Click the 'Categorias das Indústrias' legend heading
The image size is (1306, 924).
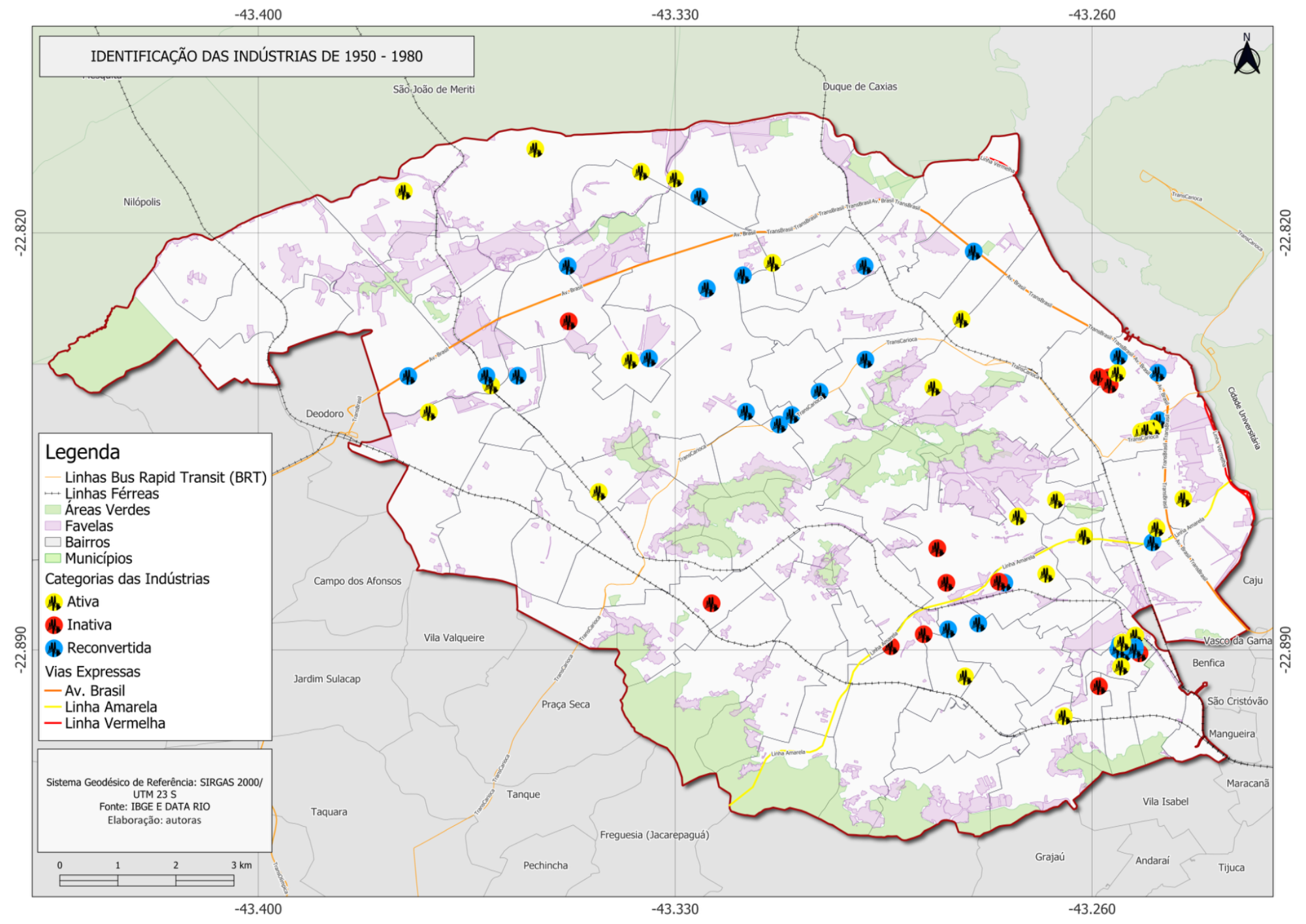[127, 579]
